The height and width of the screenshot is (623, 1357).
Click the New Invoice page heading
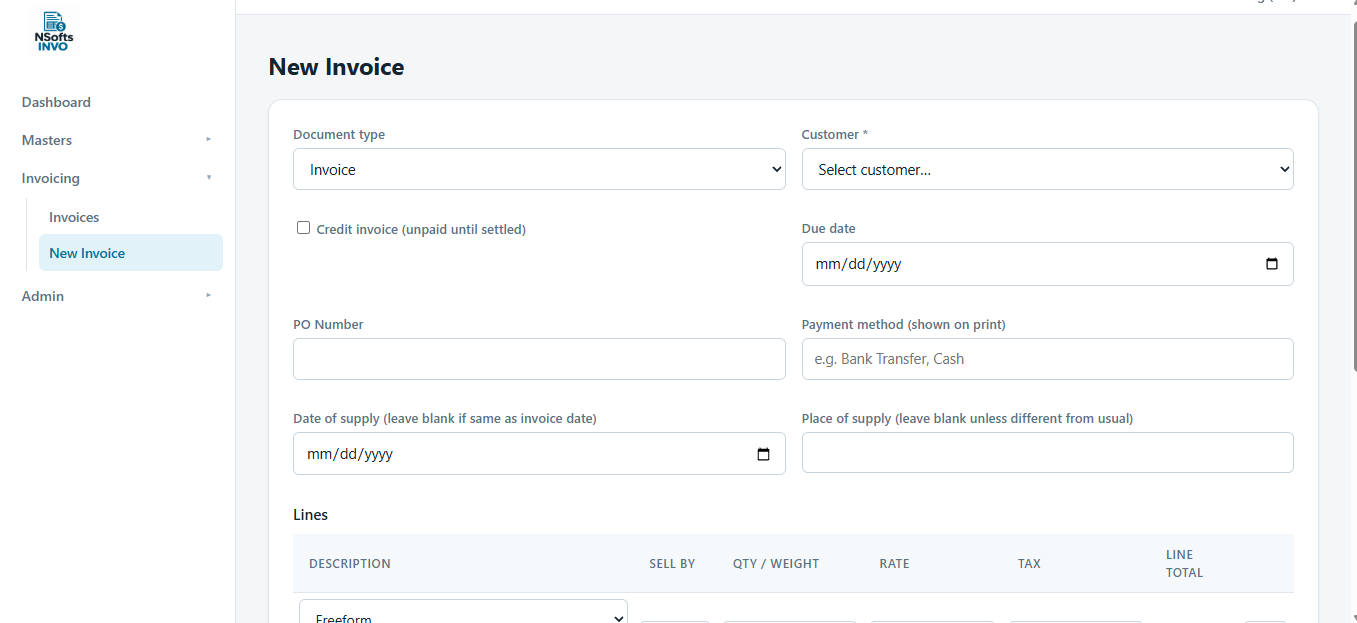pyautogui.click(x=336, y=67)
